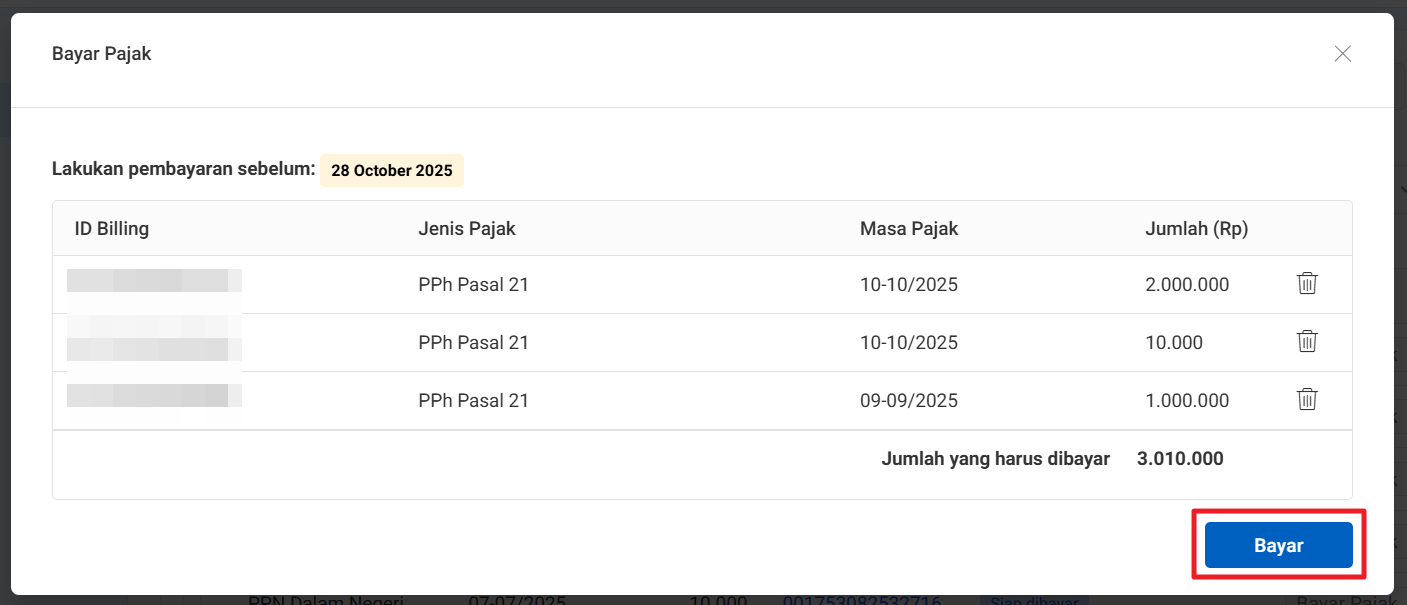The width and height of the screenshot is (1407, 605).
Task: Delete the 2.000.000 billing row
Action: coord(1306,284)
